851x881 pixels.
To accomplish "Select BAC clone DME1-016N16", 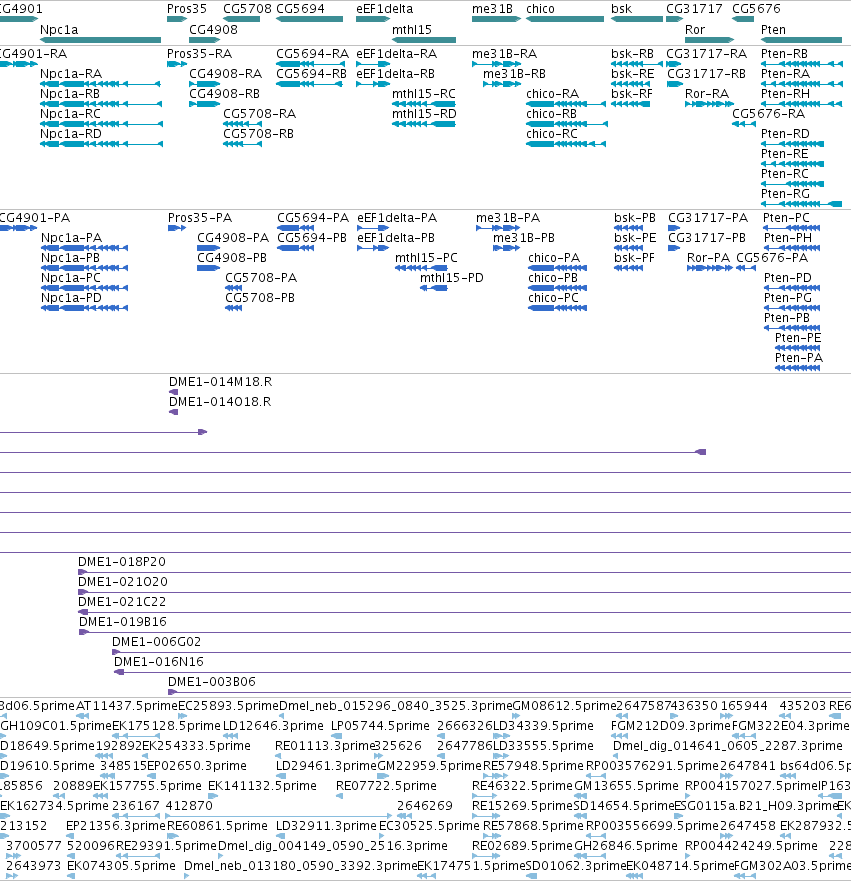I will (x=483, y=673).
